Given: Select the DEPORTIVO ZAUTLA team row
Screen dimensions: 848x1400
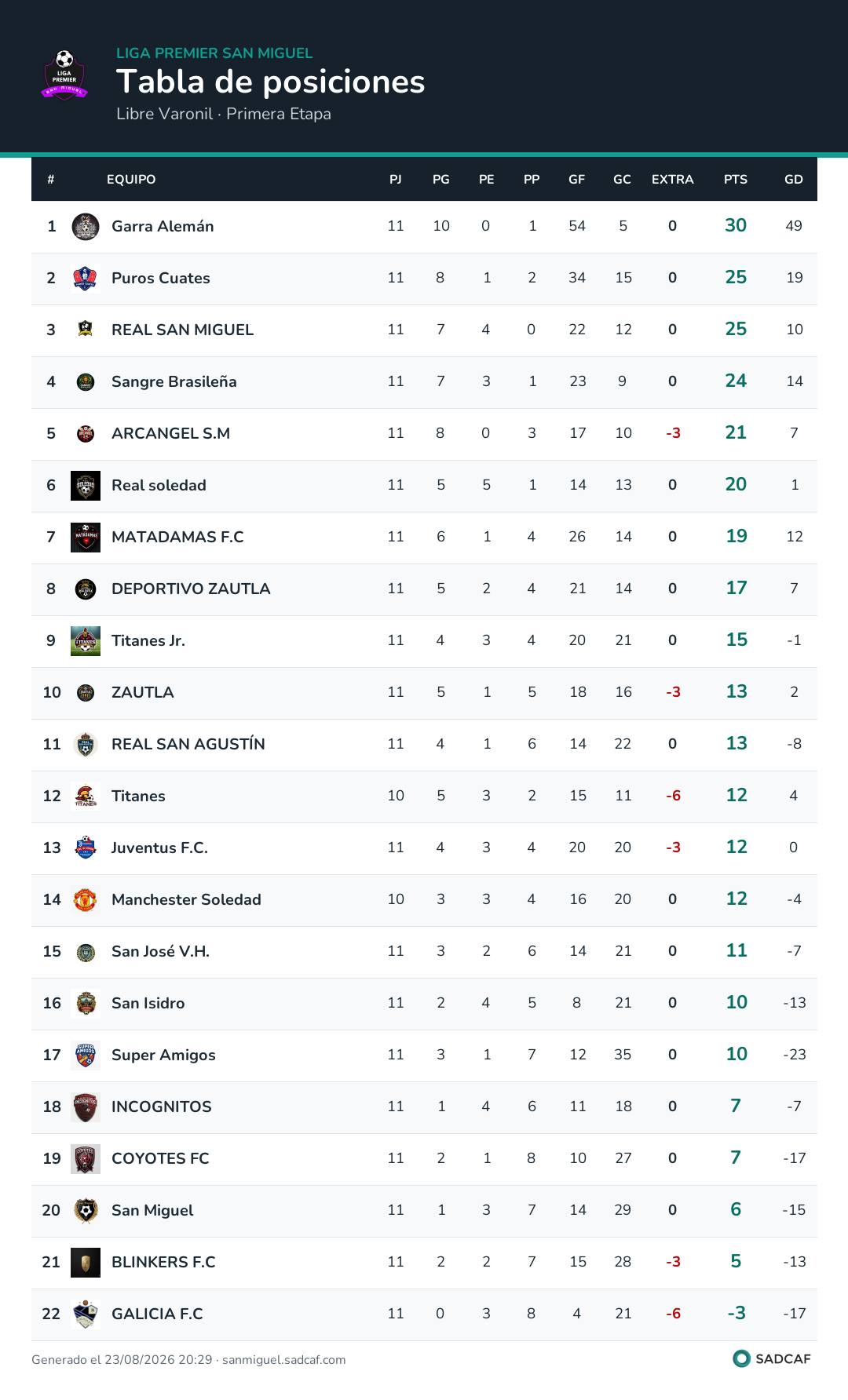Looking at the screenshot, I should (x=424, y=589).
